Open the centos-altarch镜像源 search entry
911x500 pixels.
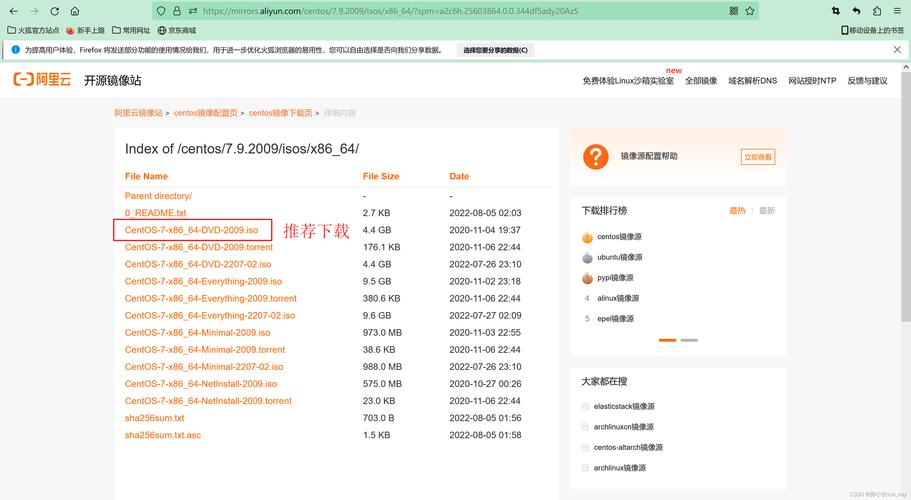[628, 447]
